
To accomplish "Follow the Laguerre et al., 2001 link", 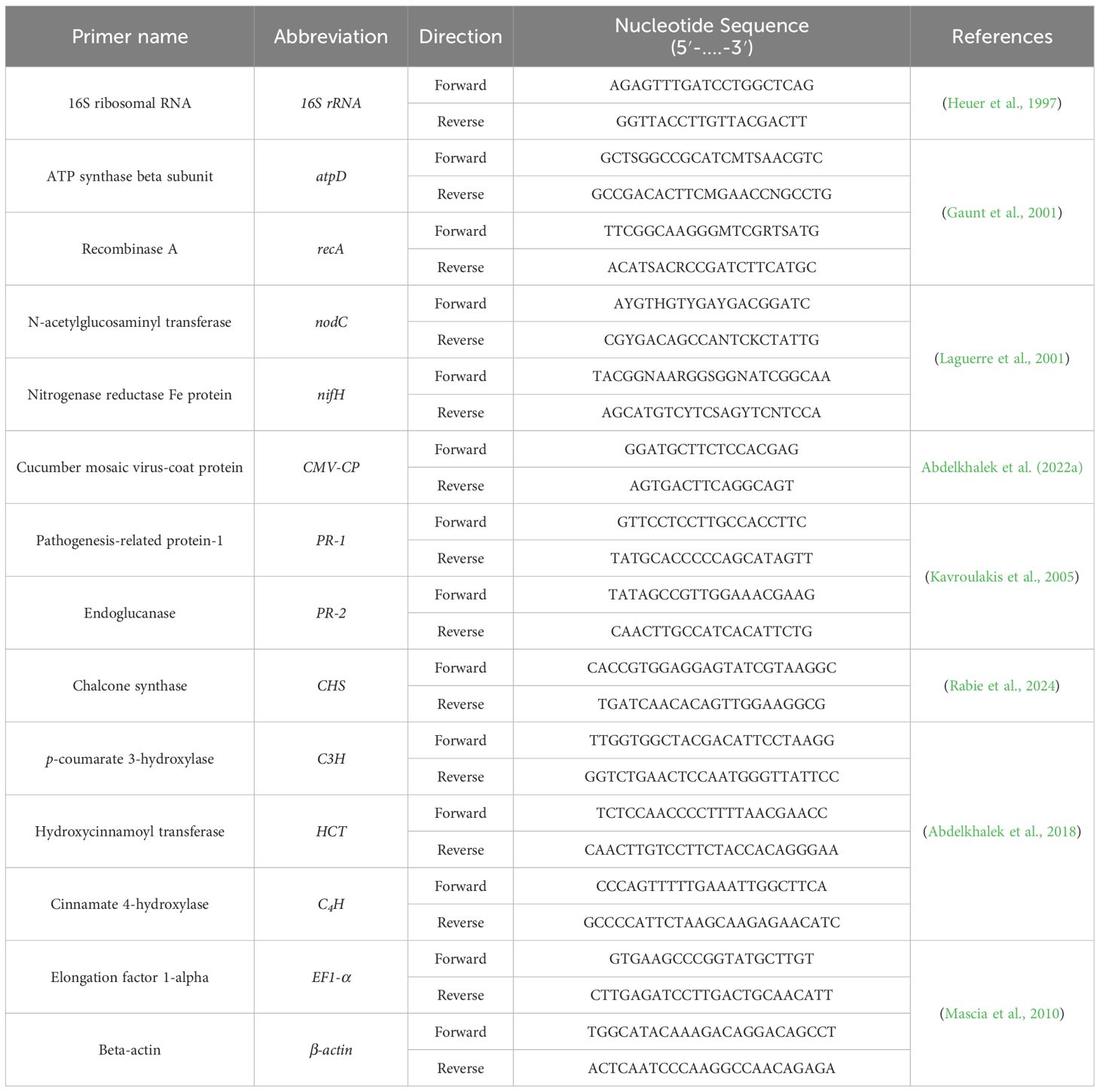I will click(x=1001, y=358).
